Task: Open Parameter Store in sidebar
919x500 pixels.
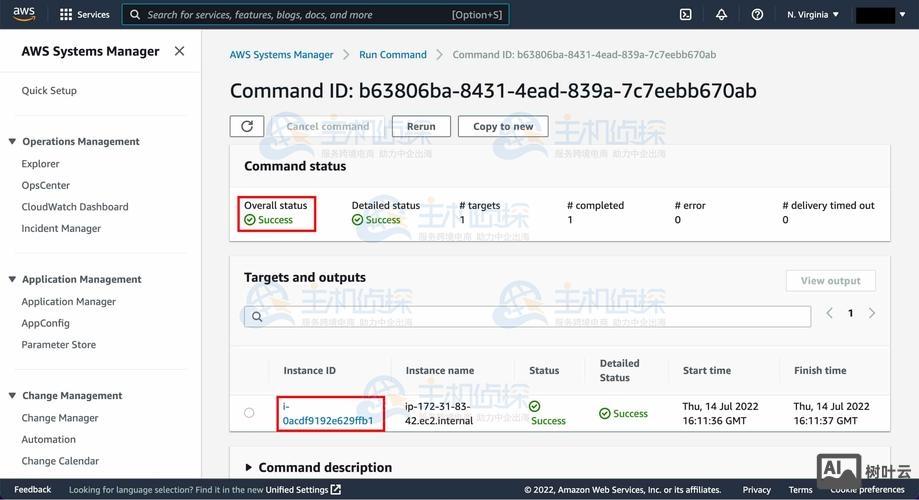Action: pos(59,345)
